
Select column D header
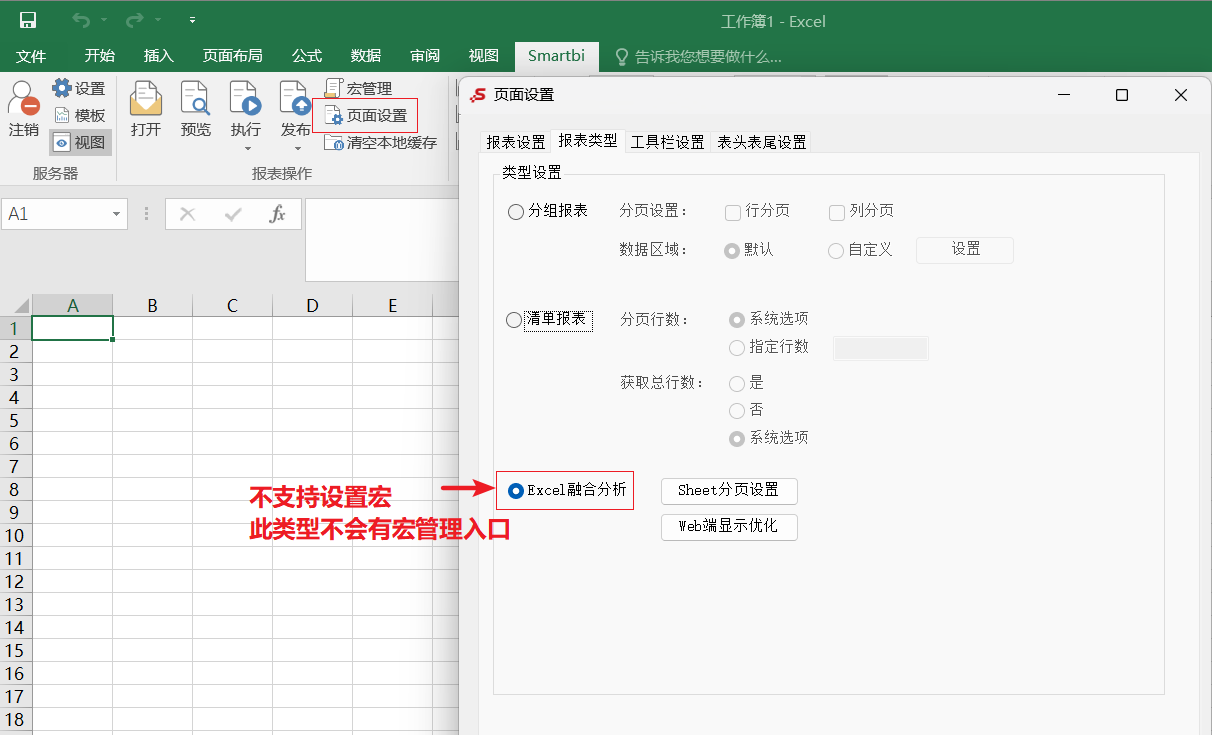point(312,305)
